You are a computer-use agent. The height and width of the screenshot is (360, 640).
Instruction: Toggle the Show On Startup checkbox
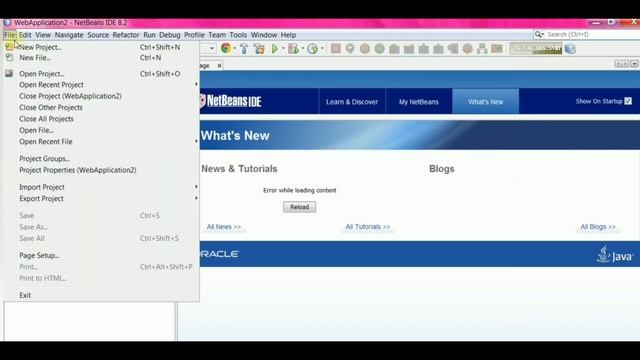pyautogui.click(x=628, y=101)
